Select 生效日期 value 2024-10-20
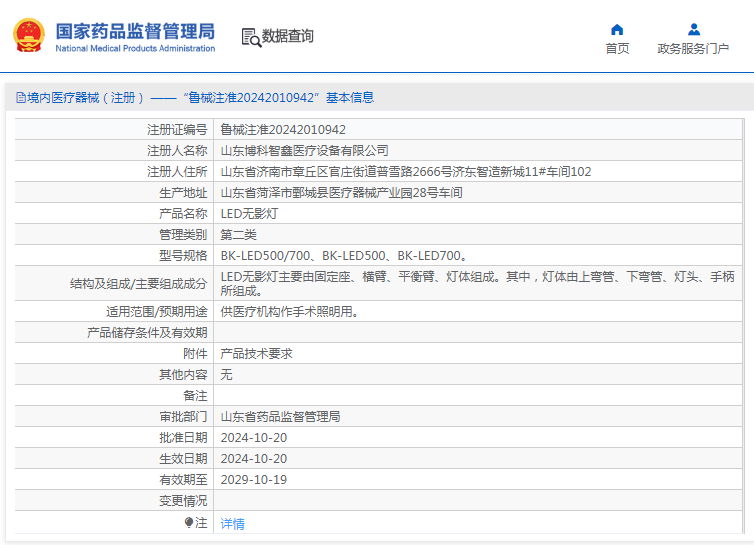Viewport: 754px width, 545px height. click(x=253, y=458)
